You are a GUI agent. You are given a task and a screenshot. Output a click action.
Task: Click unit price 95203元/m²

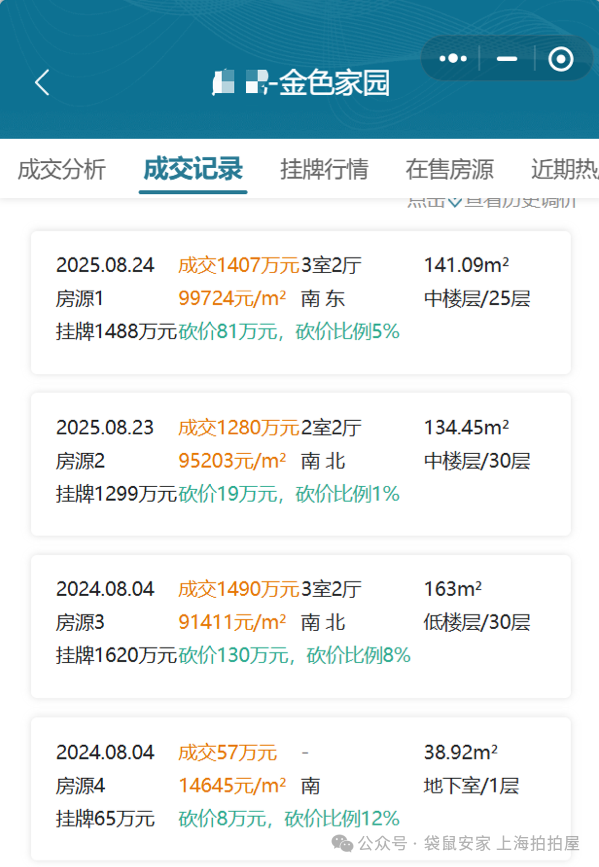[232, 461]
